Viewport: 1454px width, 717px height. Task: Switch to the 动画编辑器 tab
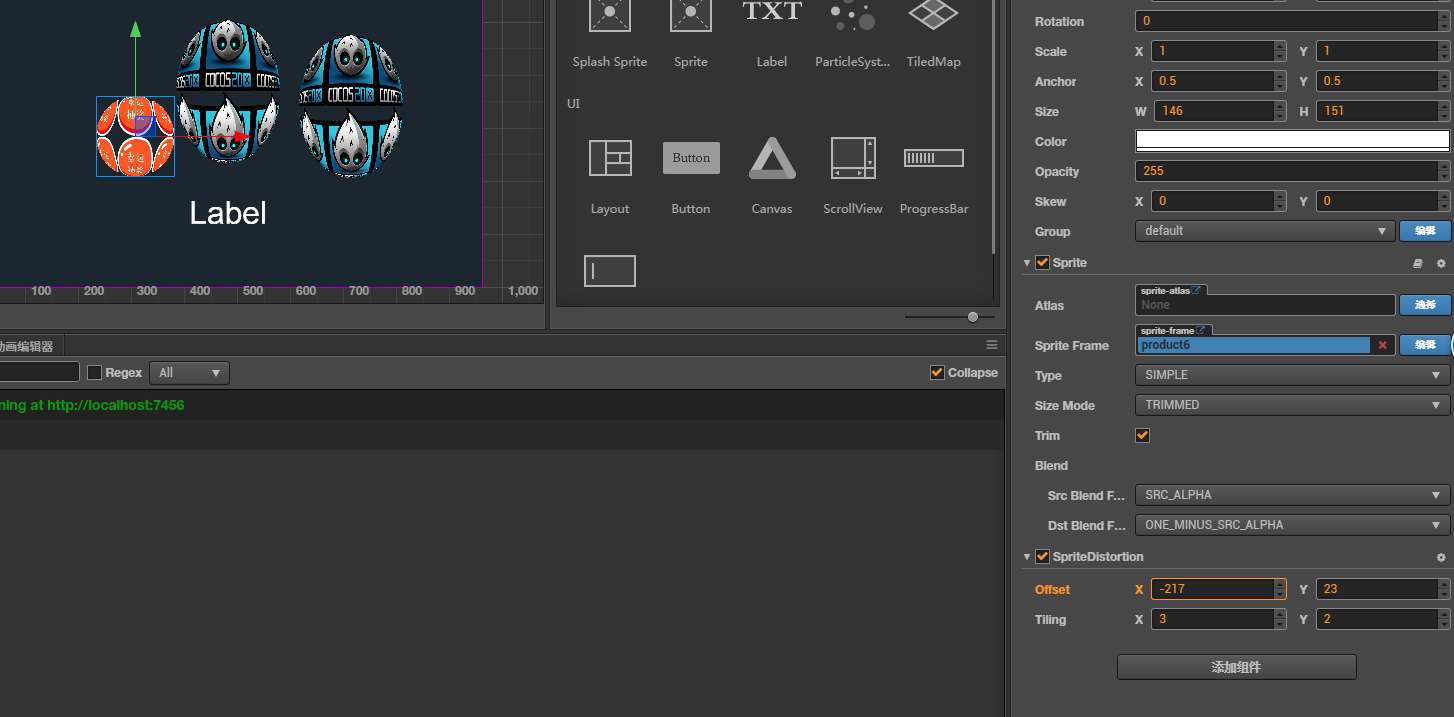pyautogui.click(x=29, y=346)
